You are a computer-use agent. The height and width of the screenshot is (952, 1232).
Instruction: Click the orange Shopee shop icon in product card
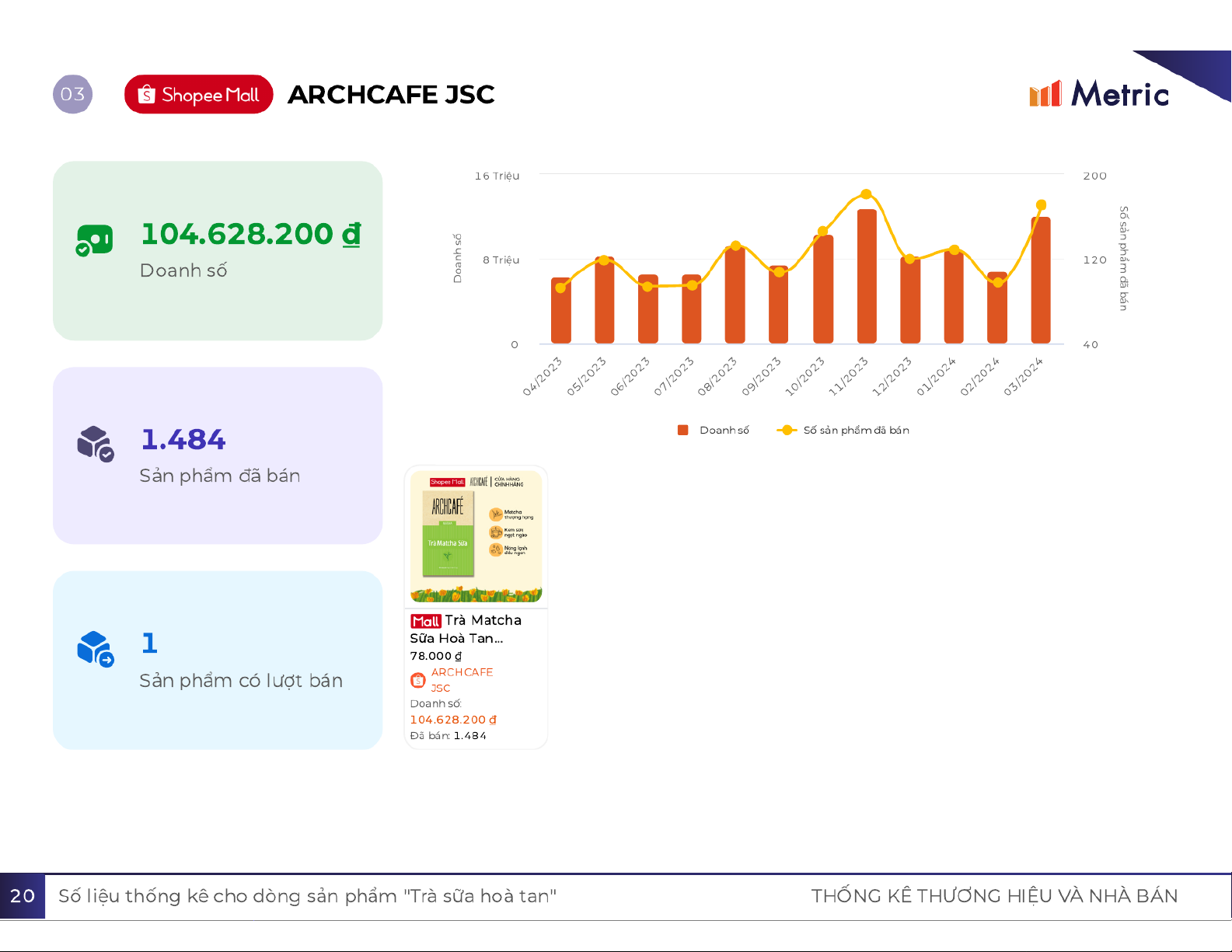coord(417,681)
